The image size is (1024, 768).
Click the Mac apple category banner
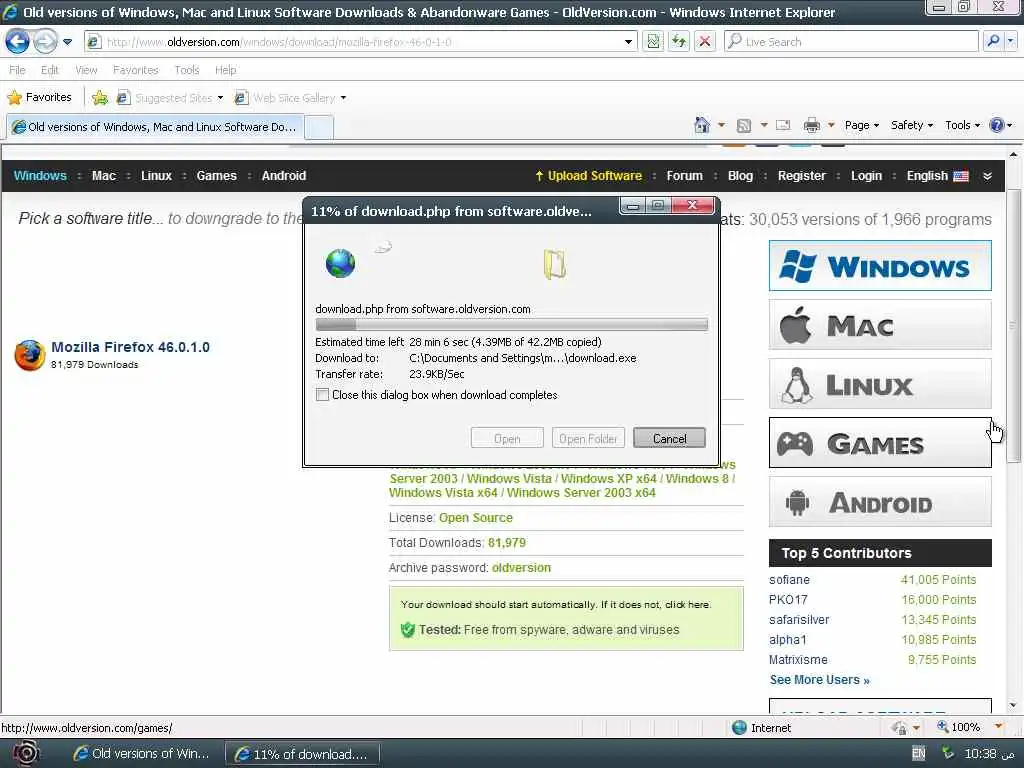pyautogui.click(x=880, y=325)
